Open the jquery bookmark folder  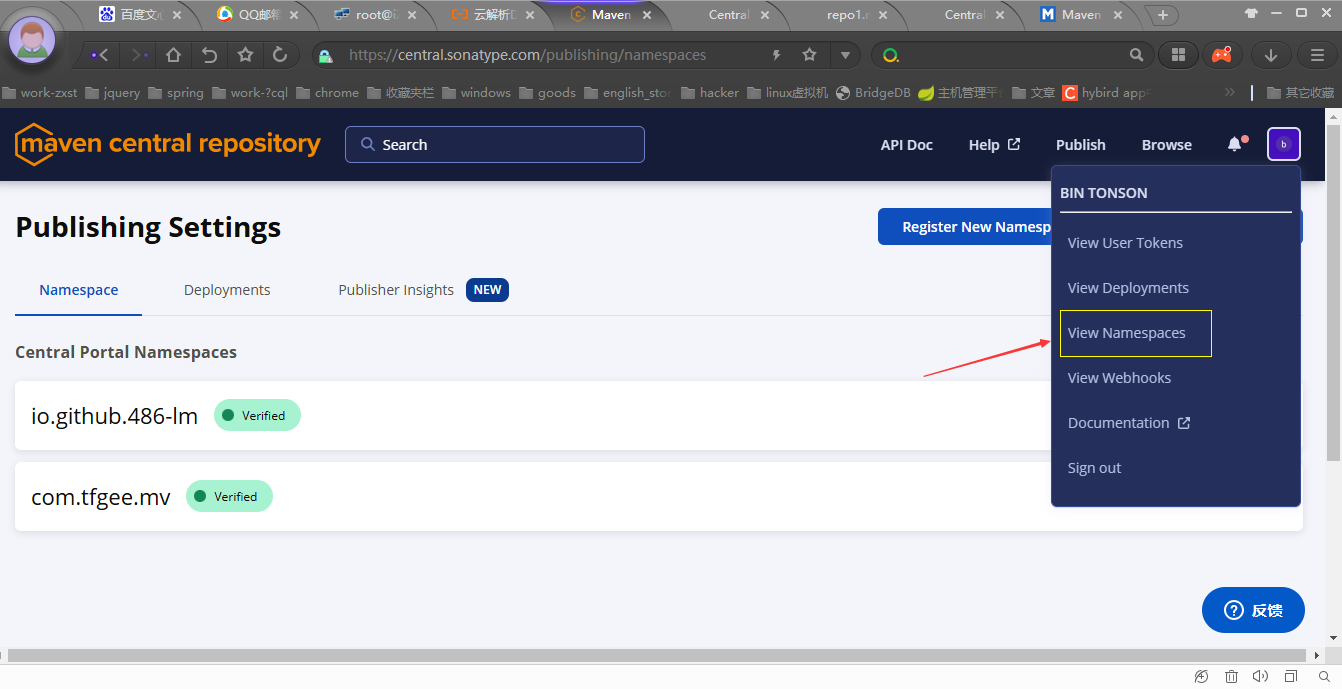point(113,92)
